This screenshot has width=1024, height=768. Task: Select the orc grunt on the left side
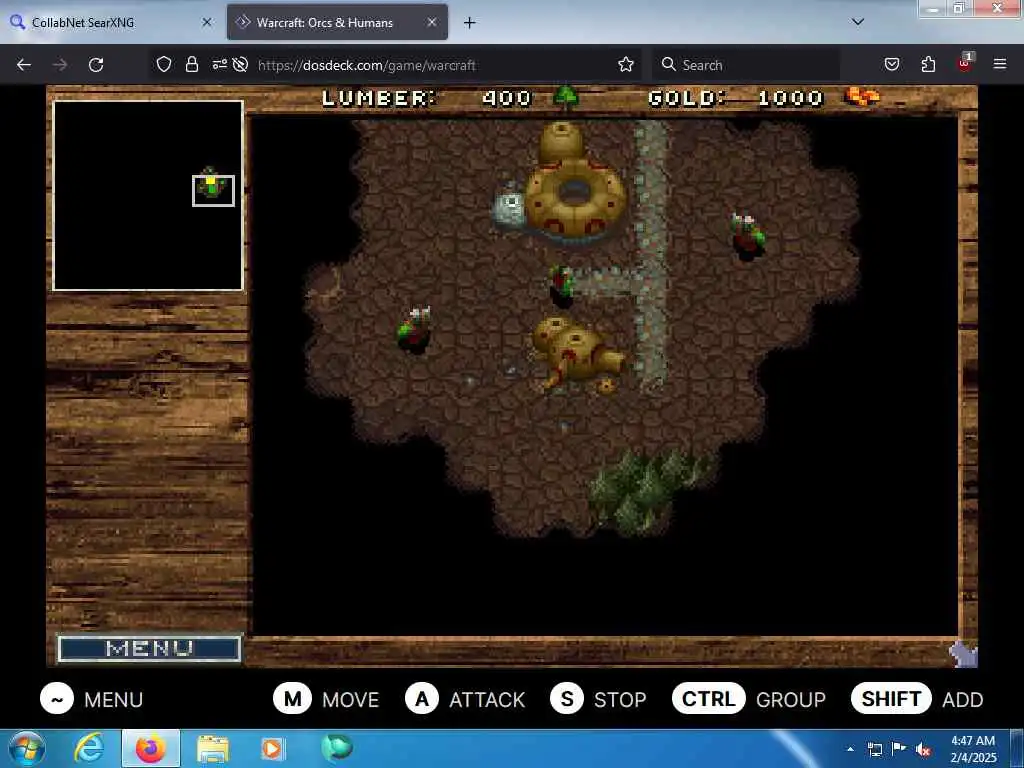pos(415,330)
